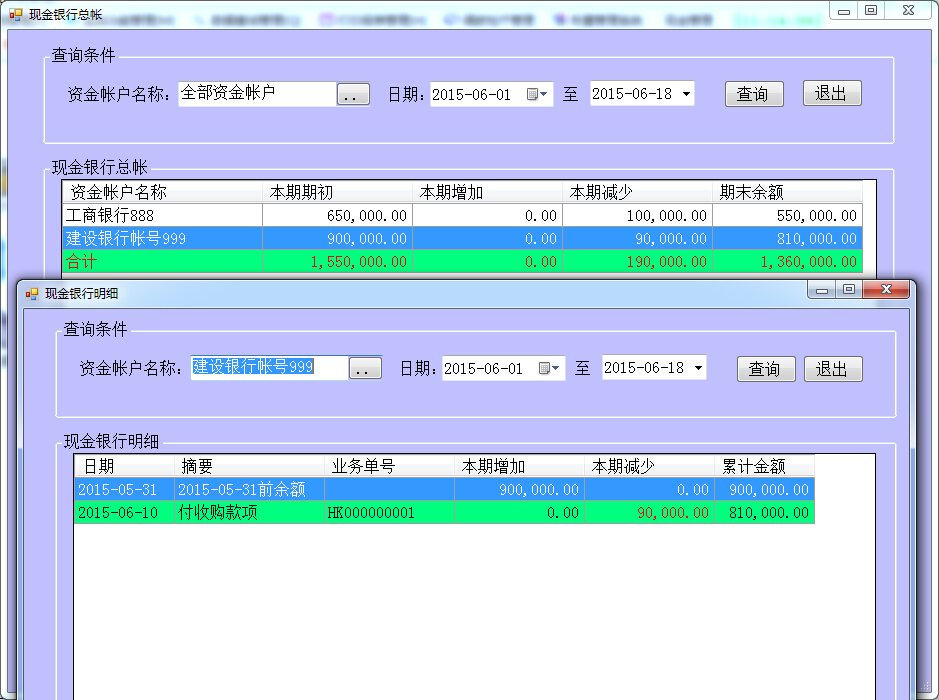
Task: Expand end date dropdown in 现金银行总帐
Action: (x=686, y=94)
